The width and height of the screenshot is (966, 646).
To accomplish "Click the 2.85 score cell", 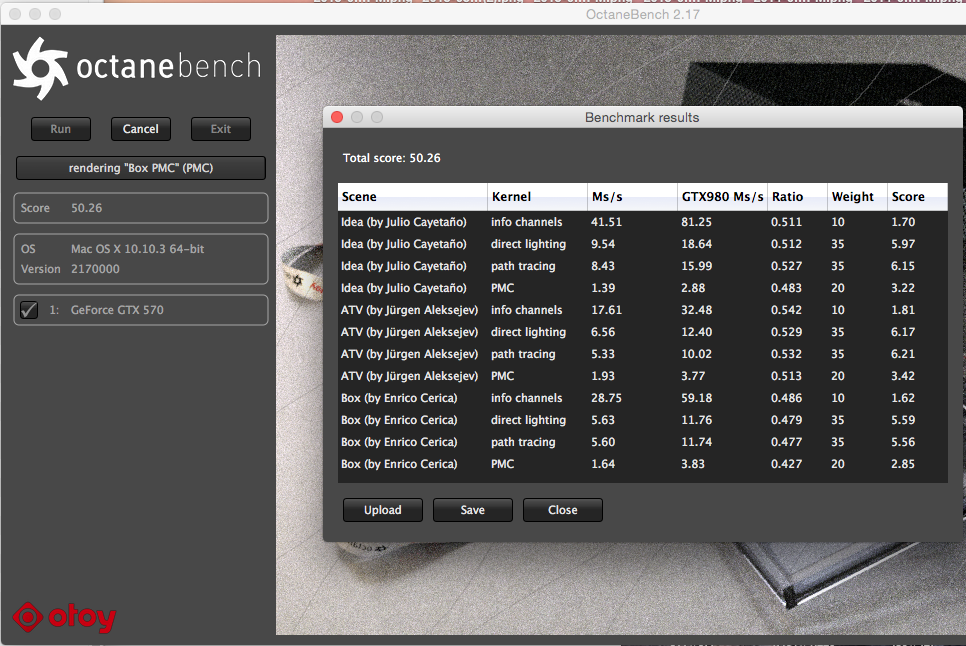I will tap(903, 464).
